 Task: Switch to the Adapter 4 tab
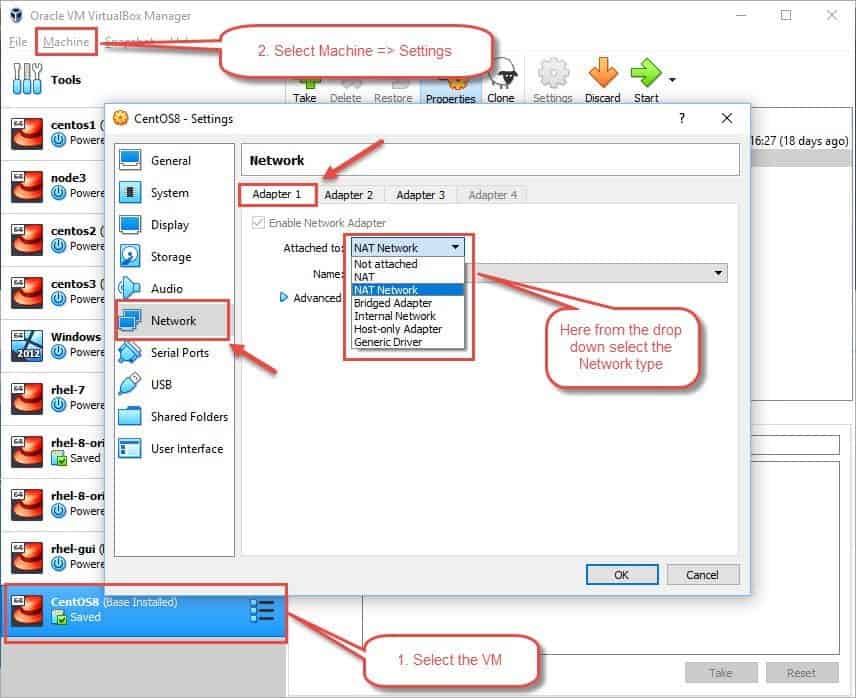click(x=493, y=195)
